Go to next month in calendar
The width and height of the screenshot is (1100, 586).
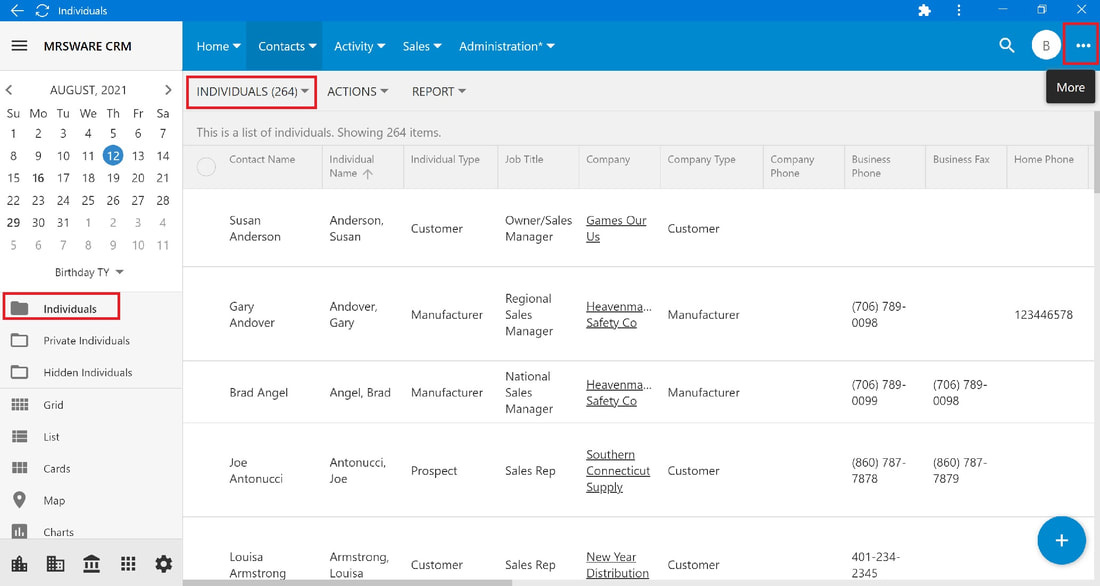coord(168,90)
